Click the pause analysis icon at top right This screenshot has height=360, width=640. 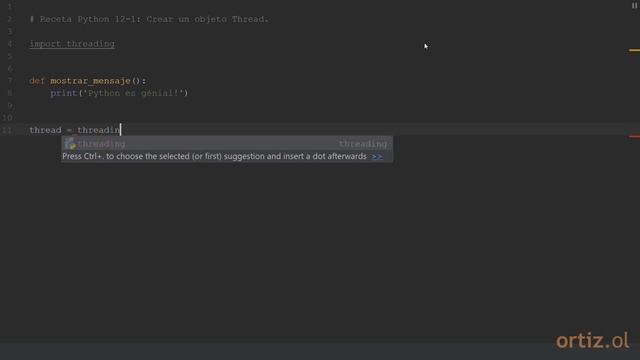click(634, 5)
